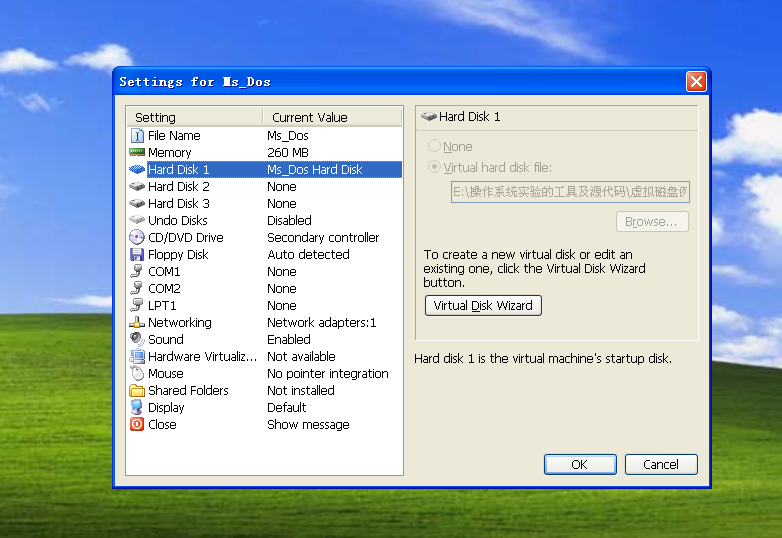This screenshot has width=782, height=538.
Task: Click the Secondary controller value
Action: coord(323,237)
